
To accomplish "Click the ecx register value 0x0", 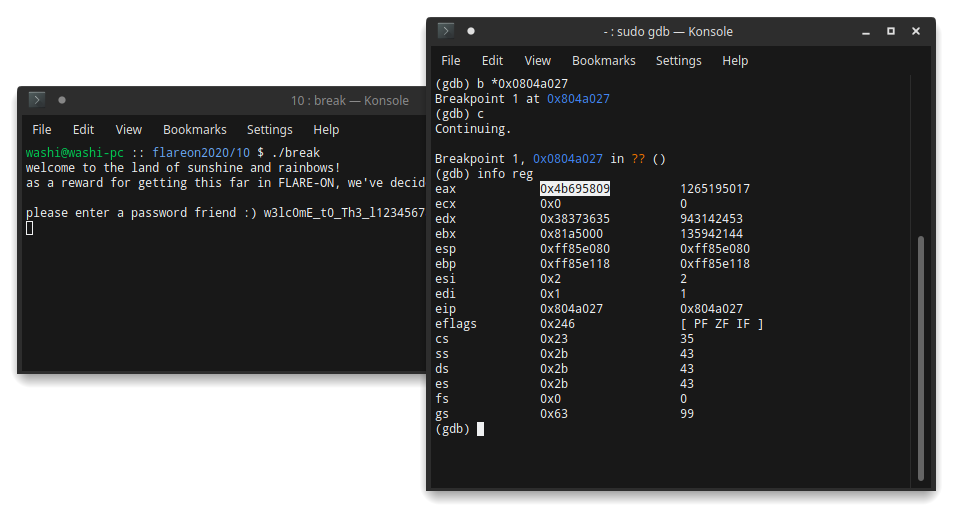I will click(551, 203).
